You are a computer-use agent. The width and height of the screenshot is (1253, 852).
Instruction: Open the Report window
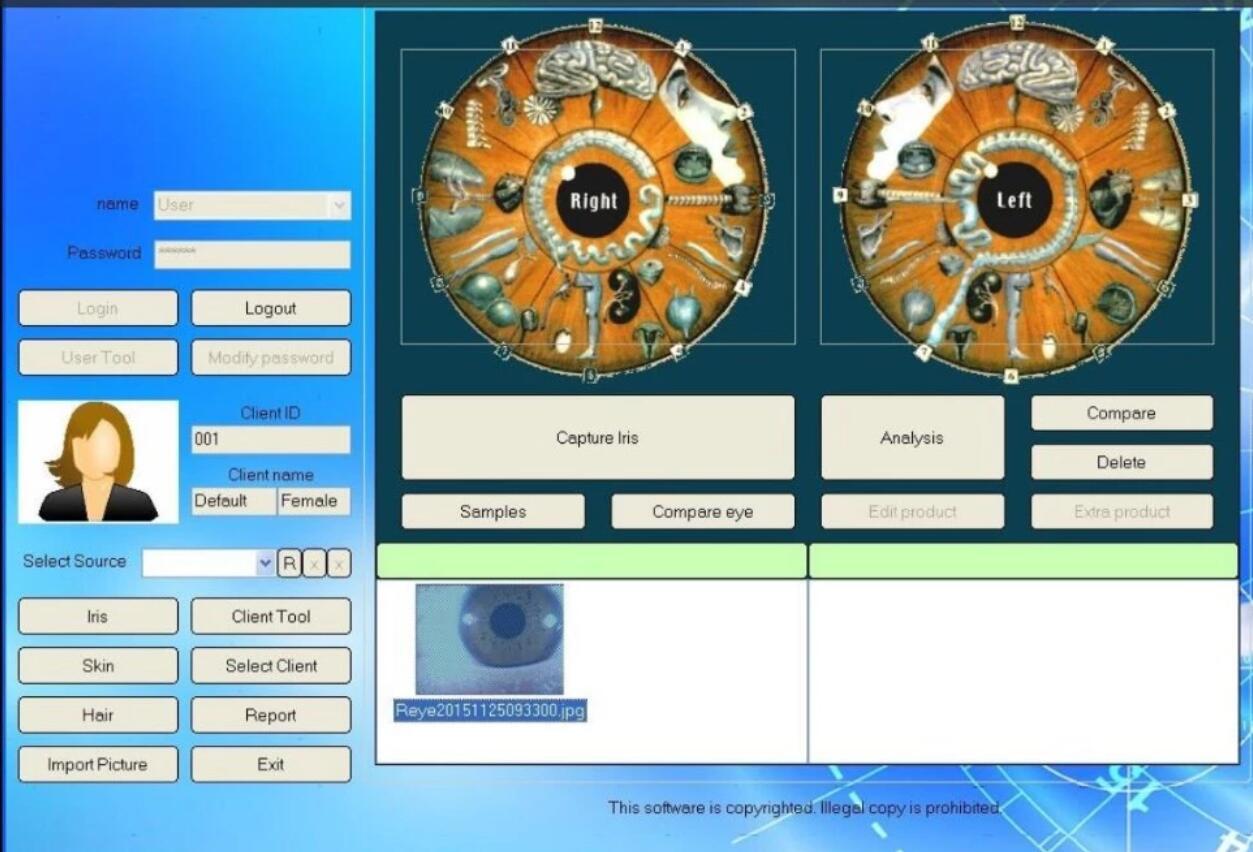click(271, 715)
